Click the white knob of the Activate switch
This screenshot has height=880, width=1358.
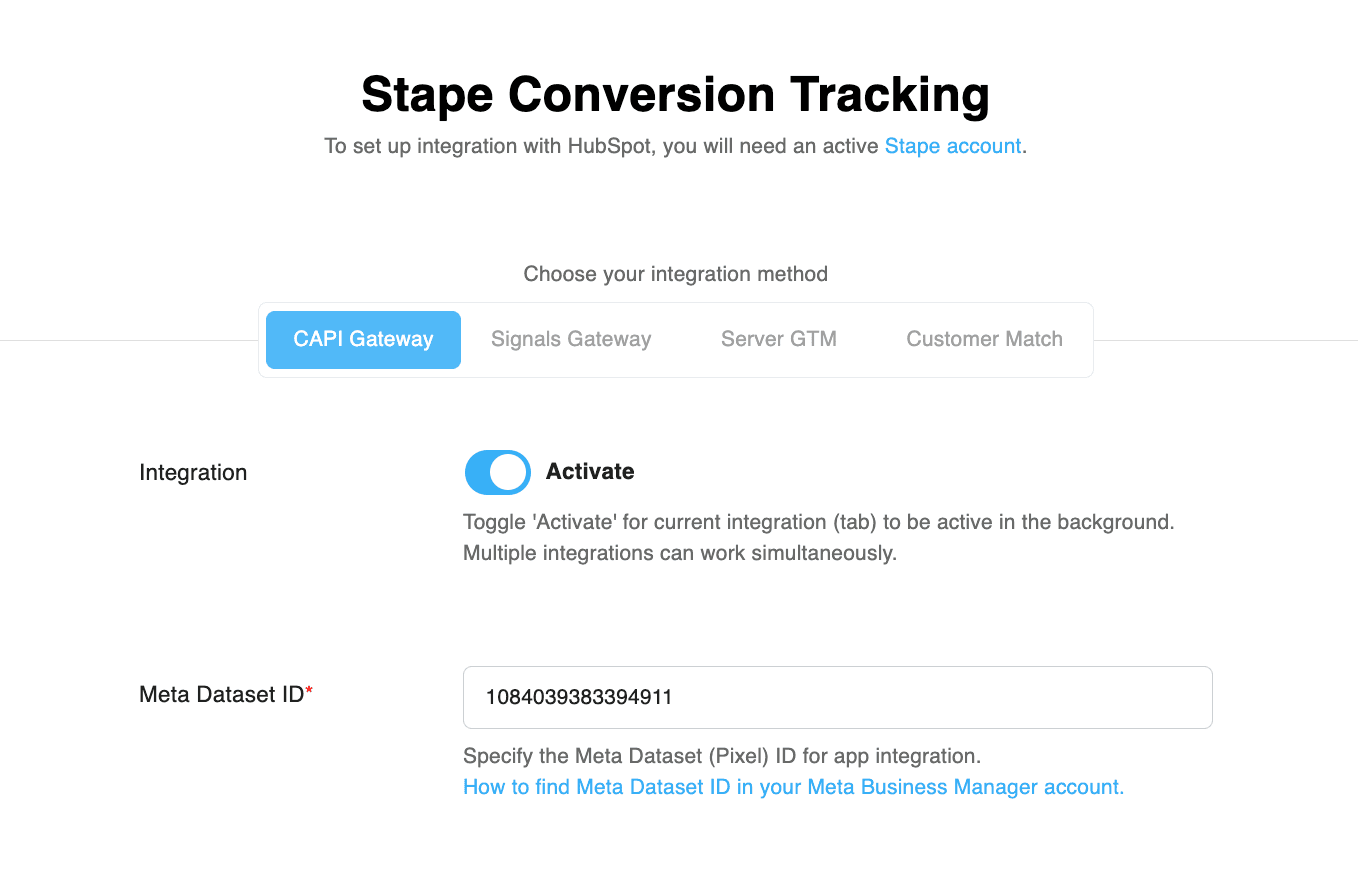(x=509, y=472)
